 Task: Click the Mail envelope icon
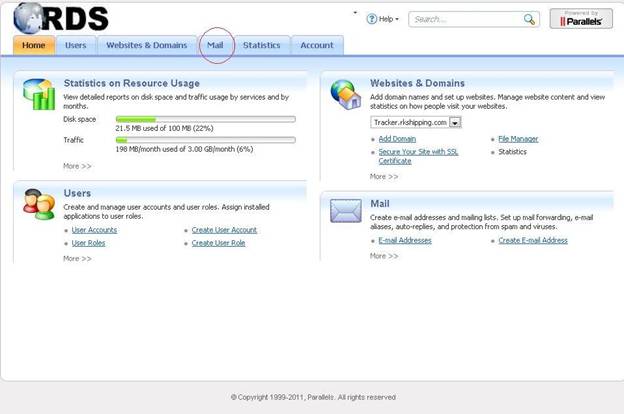tap(346, 211)
